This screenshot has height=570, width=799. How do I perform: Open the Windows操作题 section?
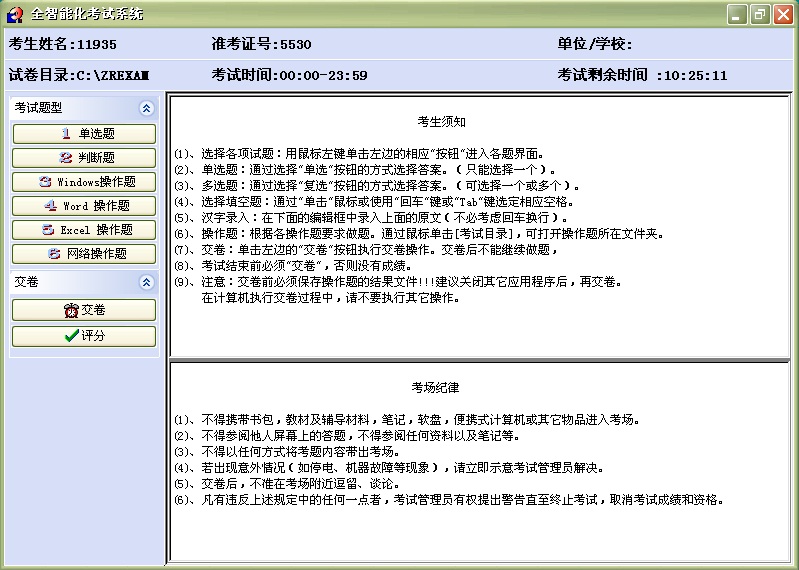84,182
